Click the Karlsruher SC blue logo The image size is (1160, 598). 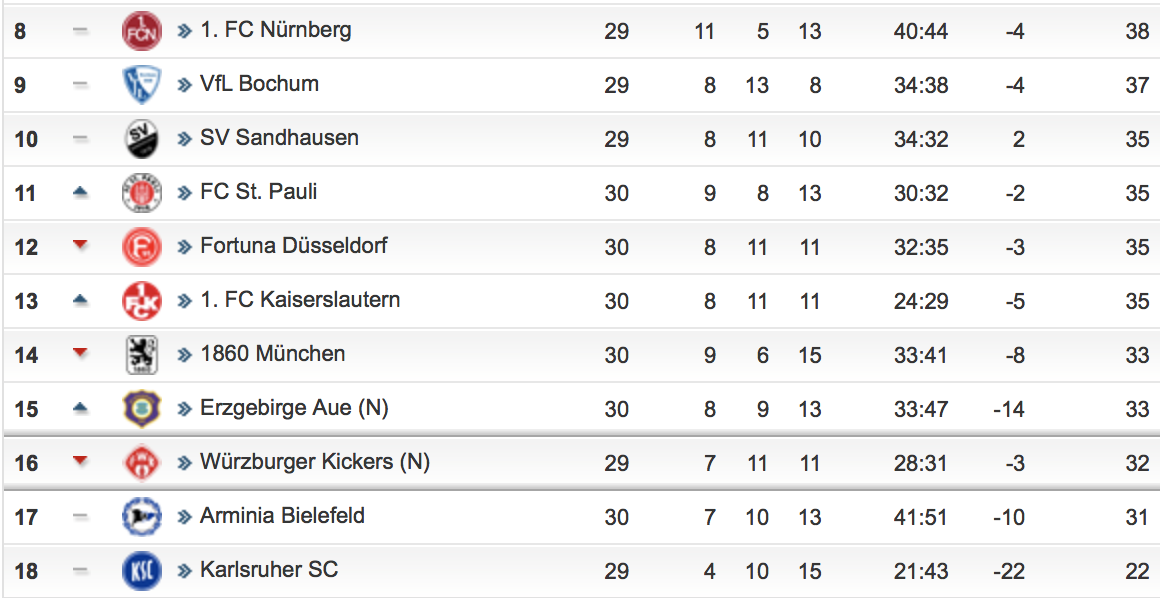(141, 571)
